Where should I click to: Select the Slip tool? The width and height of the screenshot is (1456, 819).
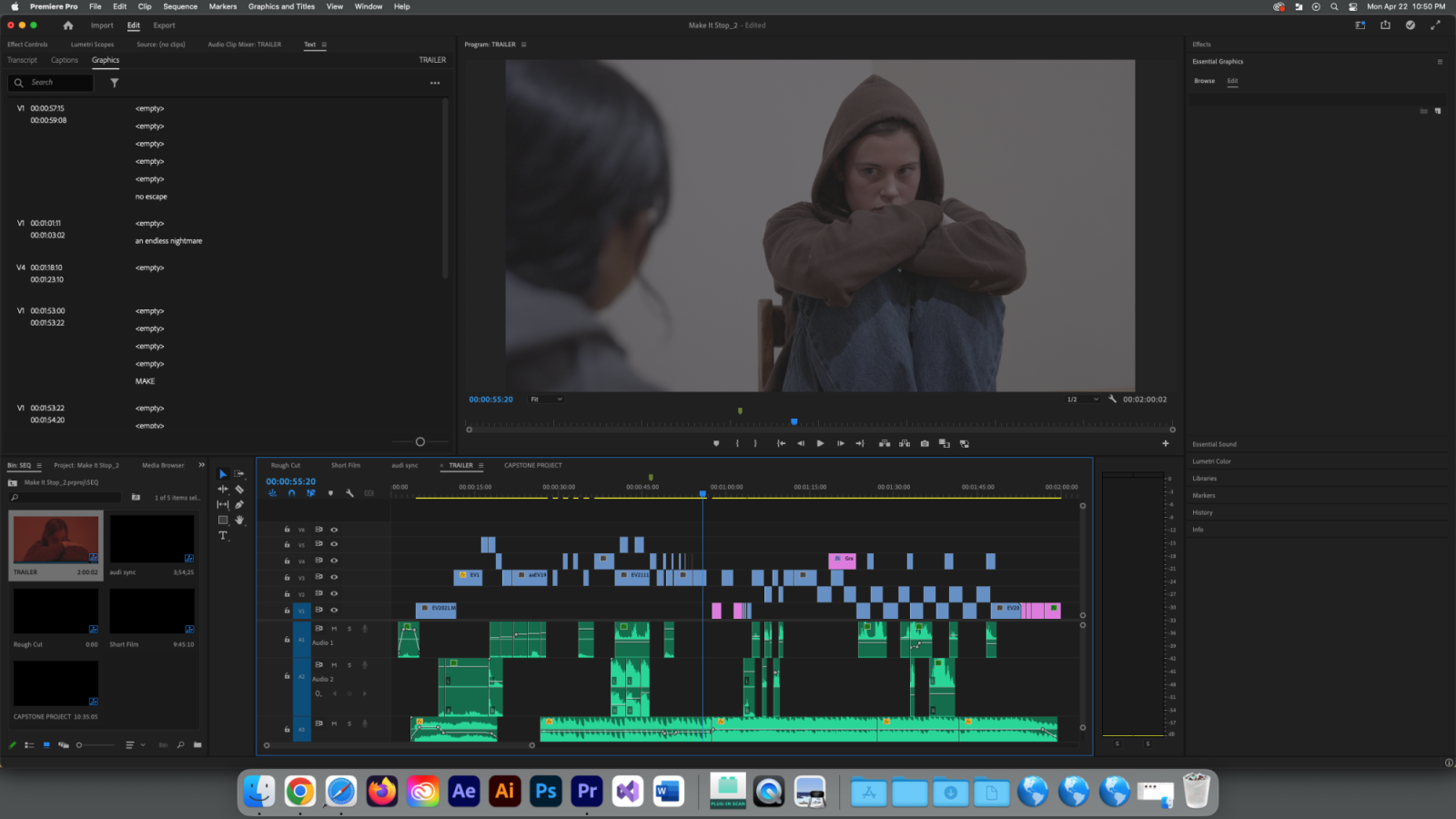(223, 504)
